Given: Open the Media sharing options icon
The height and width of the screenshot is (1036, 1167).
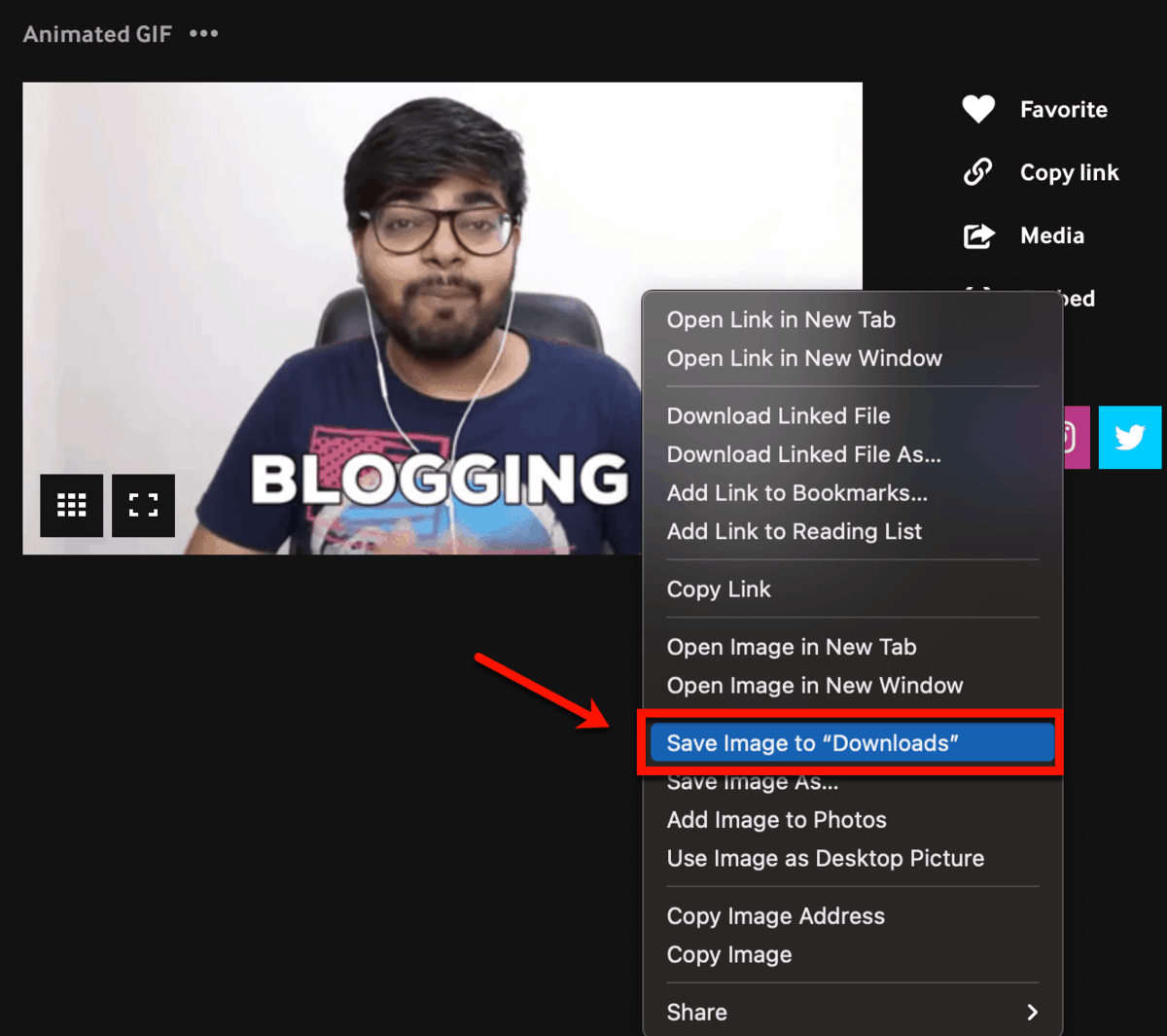Looking at the screenshot, I should (x=978, y=235).
